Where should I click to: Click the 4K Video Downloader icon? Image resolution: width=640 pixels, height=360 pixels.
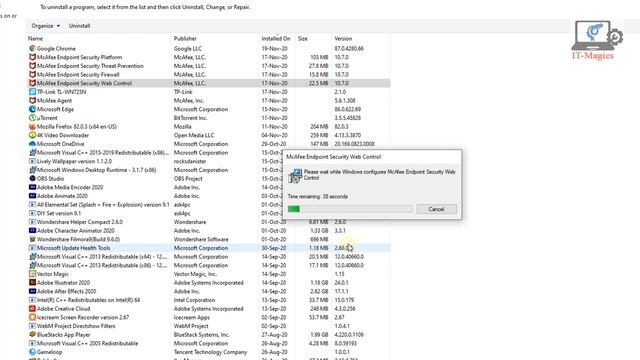[32, 135]
